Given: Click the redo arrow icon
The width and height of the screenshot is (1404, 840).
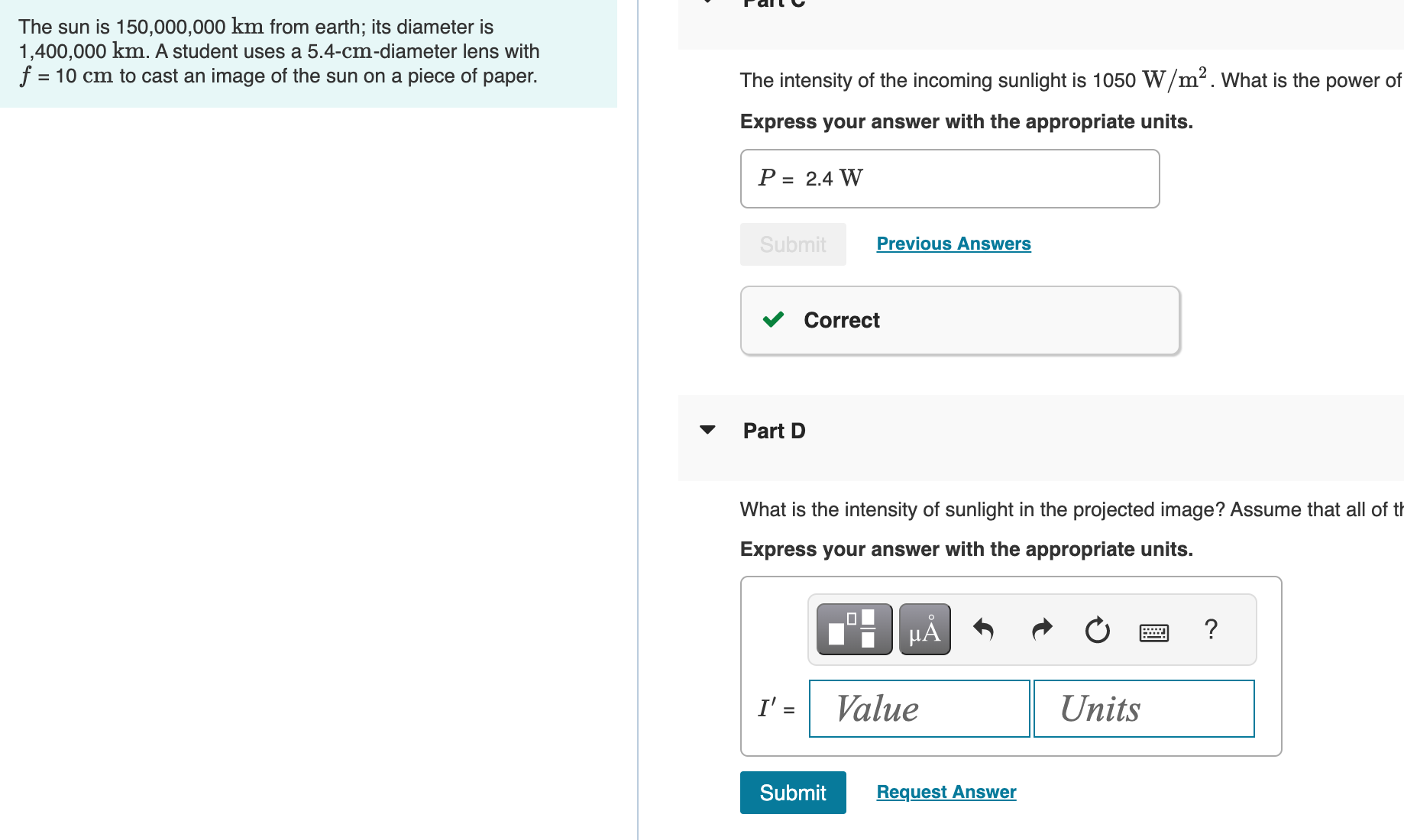Looking at the screenshot, I should [x=1041, y=628].
